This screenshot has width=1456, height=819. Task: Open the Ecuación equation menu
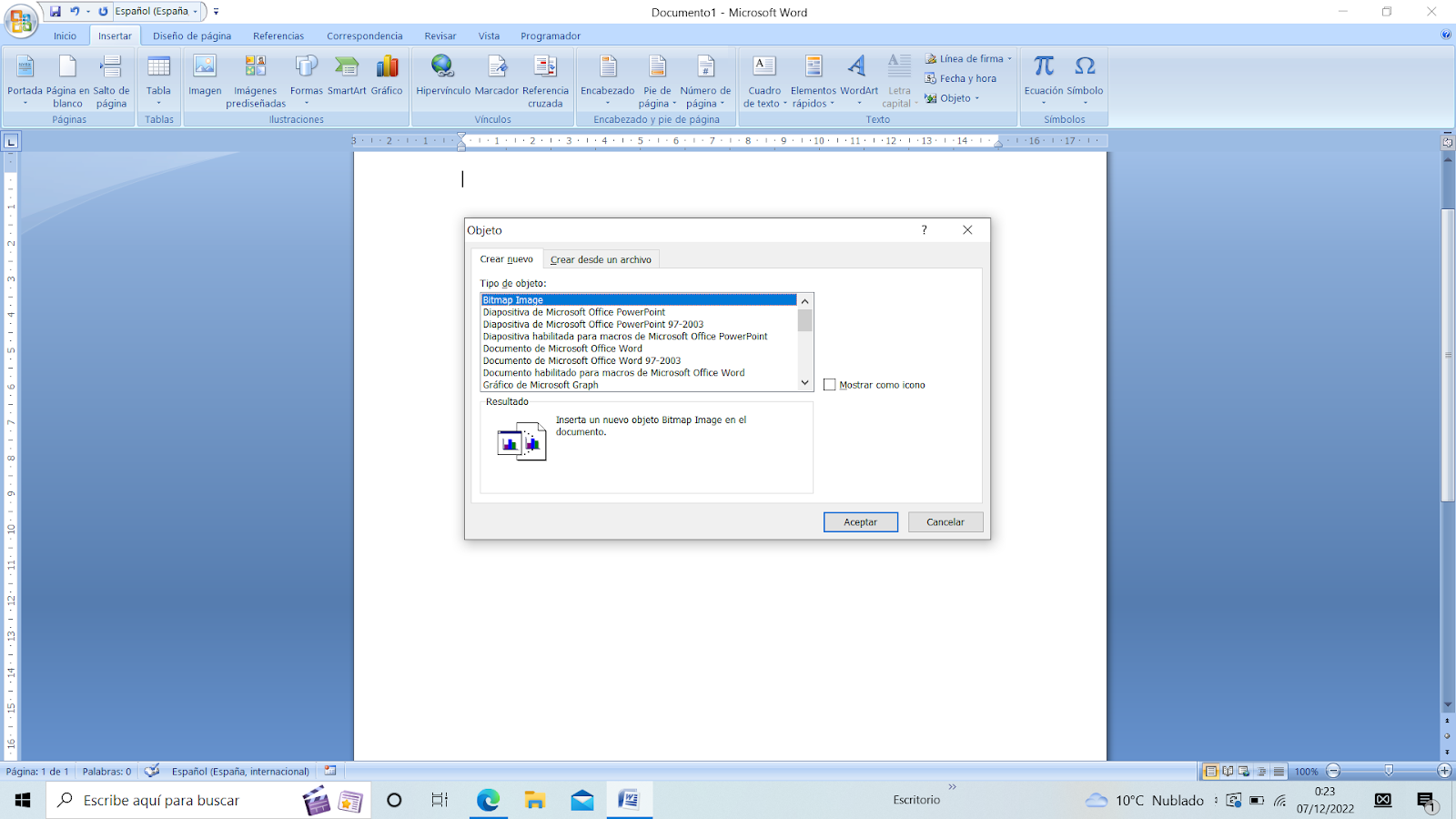1044,80
